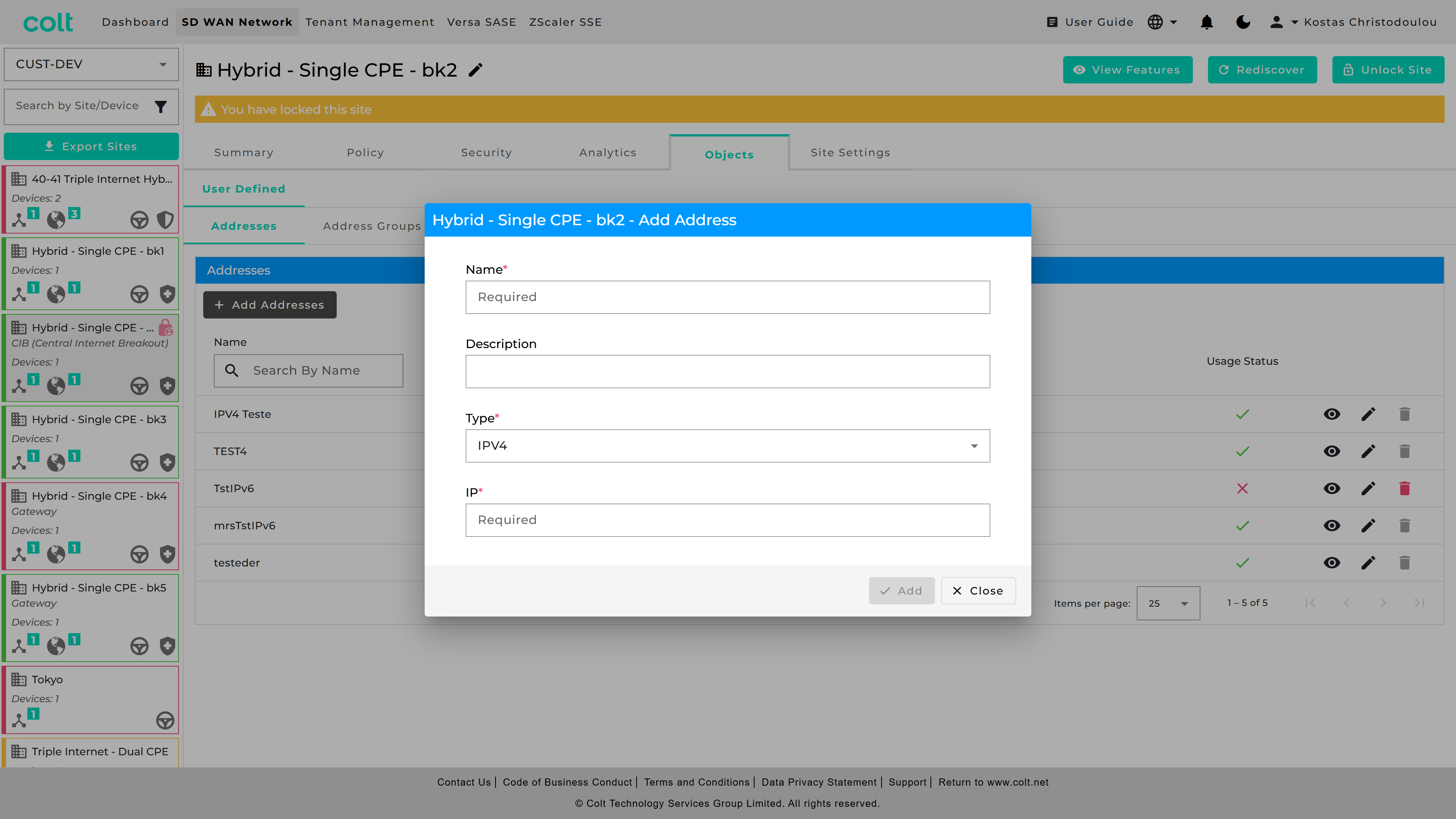Click steering wheel icon on Tokyo site
Viewport: 1456px width, 819px height.
165,720
